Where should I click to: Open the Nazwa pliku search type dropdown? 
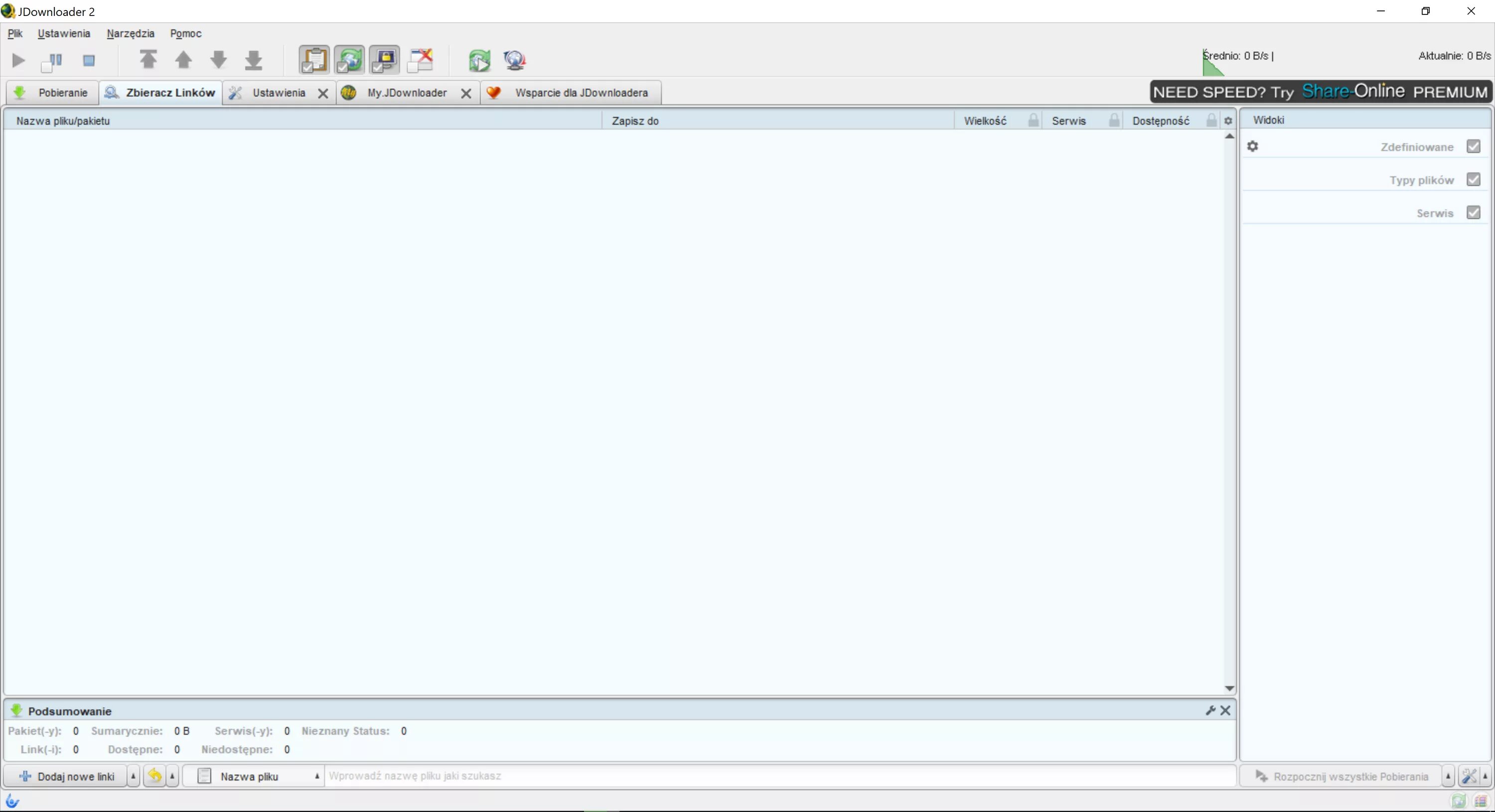[x=258, y=776]
